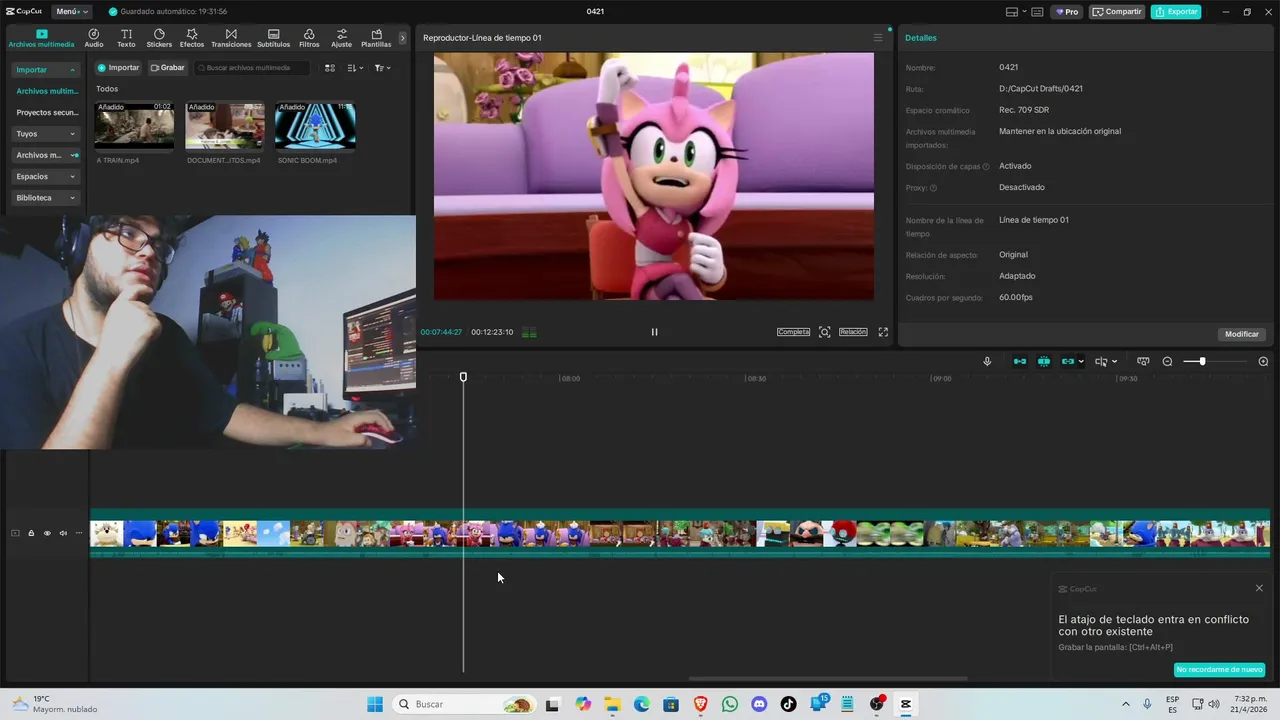This screenshot has width=1280, height=720.
Task: Click the microphone voice record icon
Action: [x=987, y=362]
